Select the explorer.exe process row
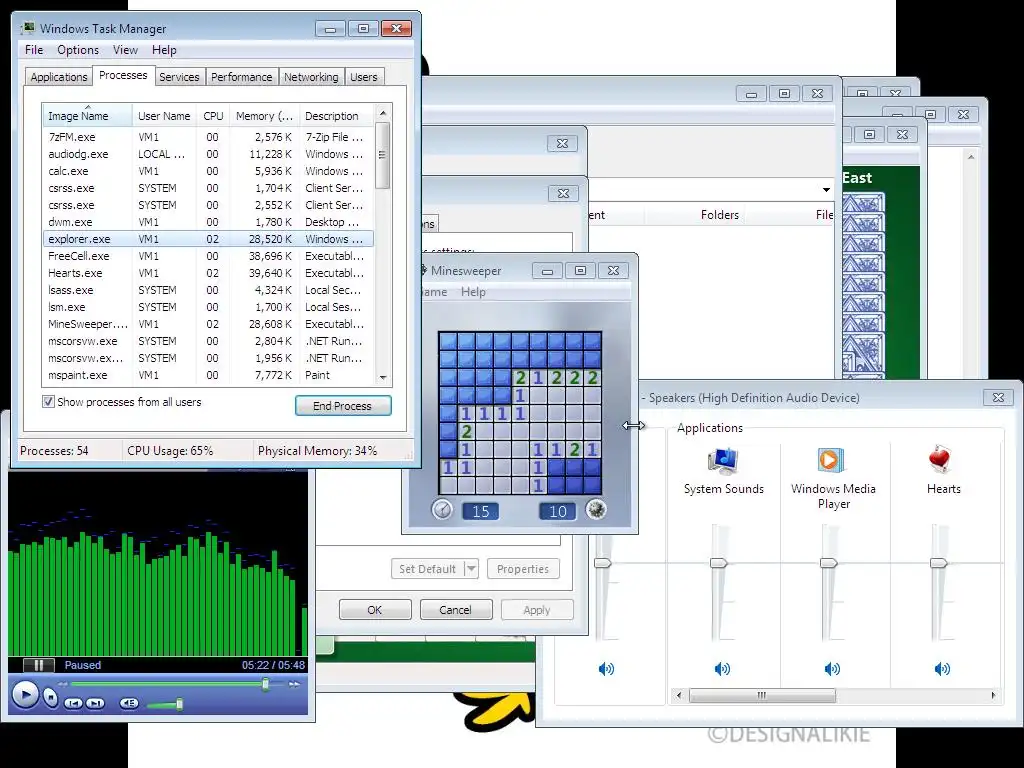 [x=208, y=239]
